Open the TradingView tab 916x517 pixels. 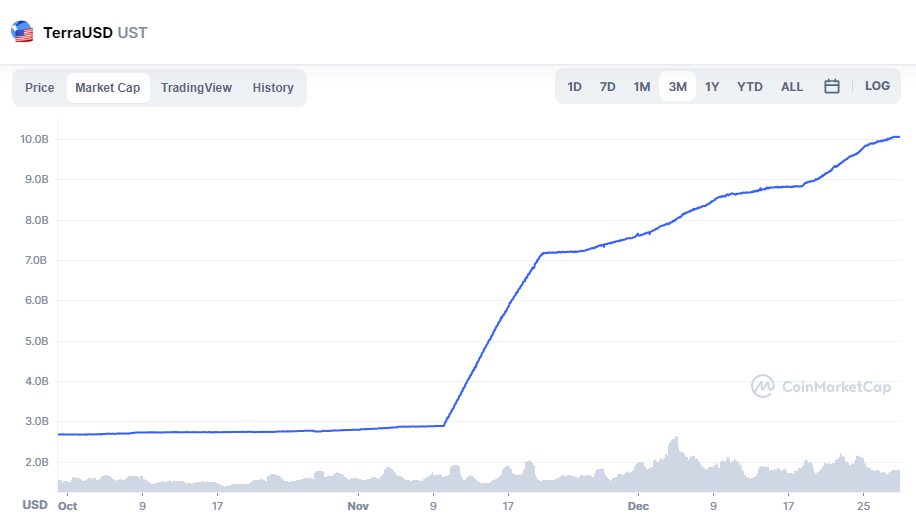(196, 88)
